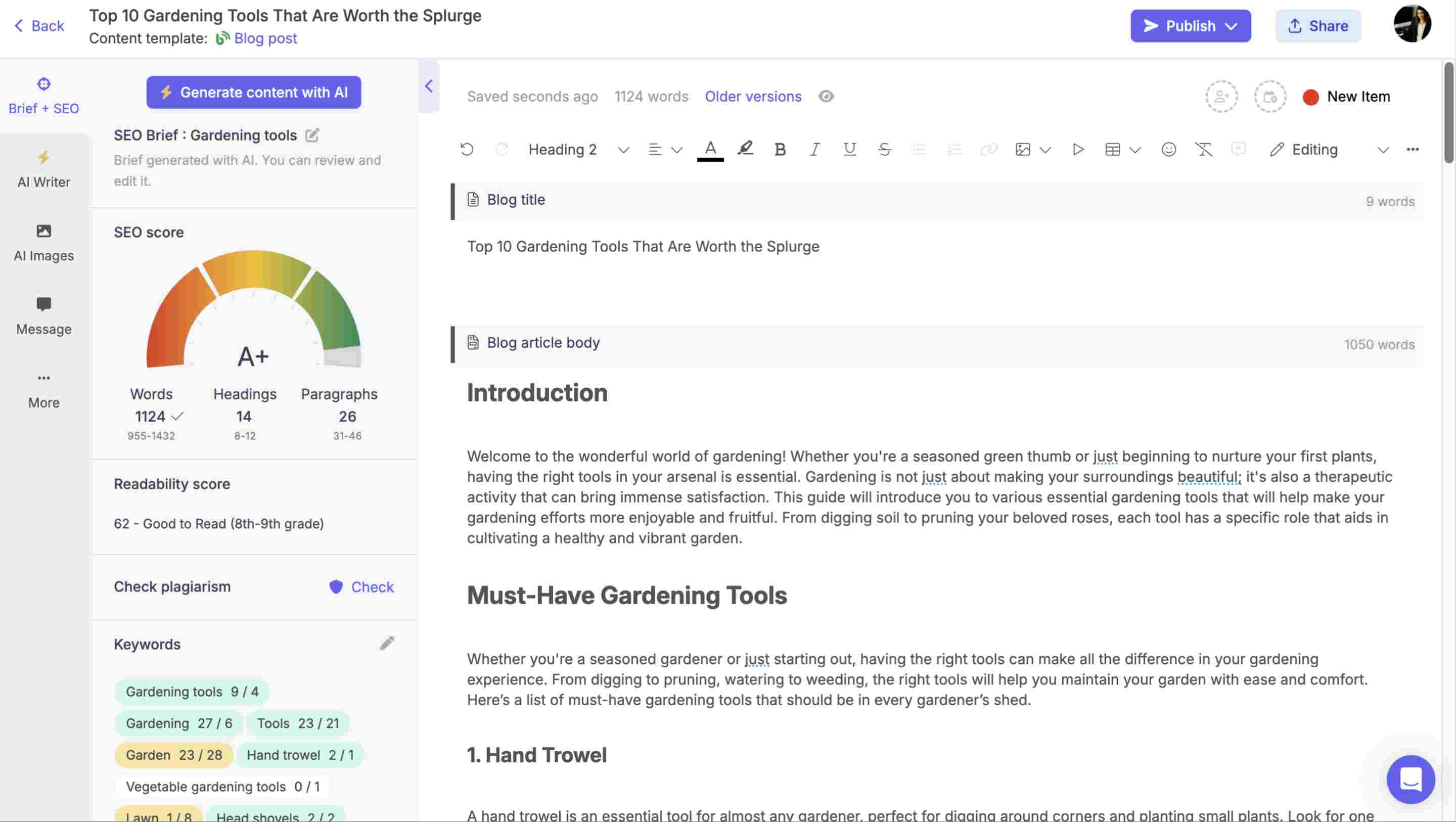Viewport: 1456px width, 822px height.
Task: Click the text highlight color icon
Action: pyautogui.click(x=745, y=148)
